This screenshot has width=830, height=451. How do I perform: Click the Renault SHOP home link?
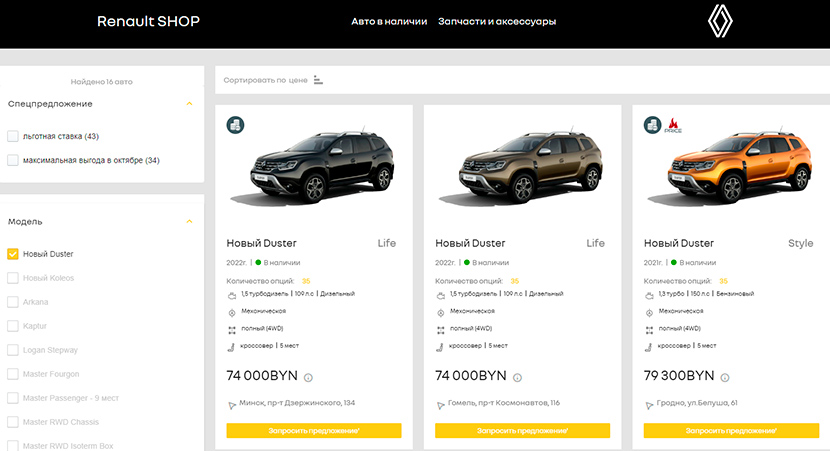(x=148, y=21)
